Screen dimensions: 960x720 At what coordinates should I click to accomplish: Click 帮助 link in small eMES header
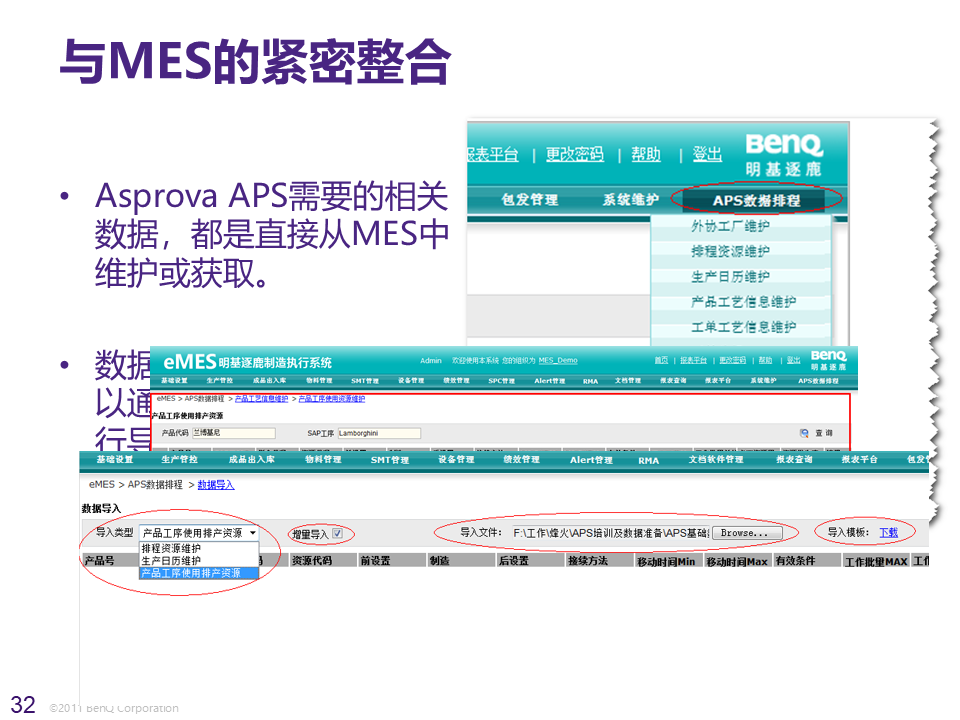[765, 361]
